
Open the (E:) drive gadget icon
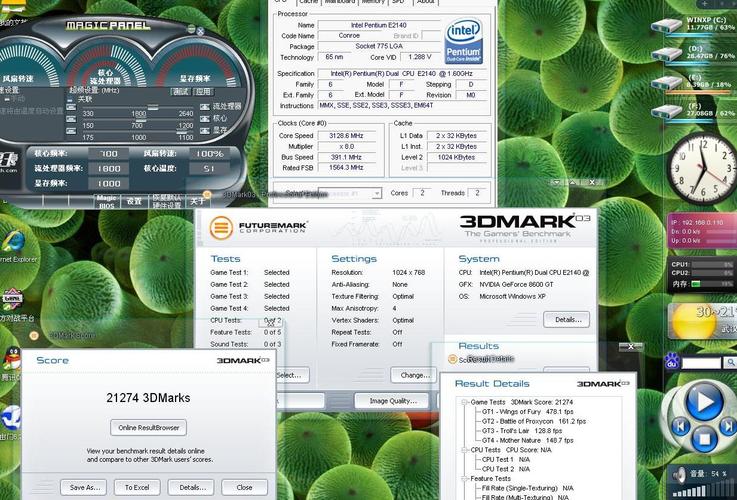(667, 83)
